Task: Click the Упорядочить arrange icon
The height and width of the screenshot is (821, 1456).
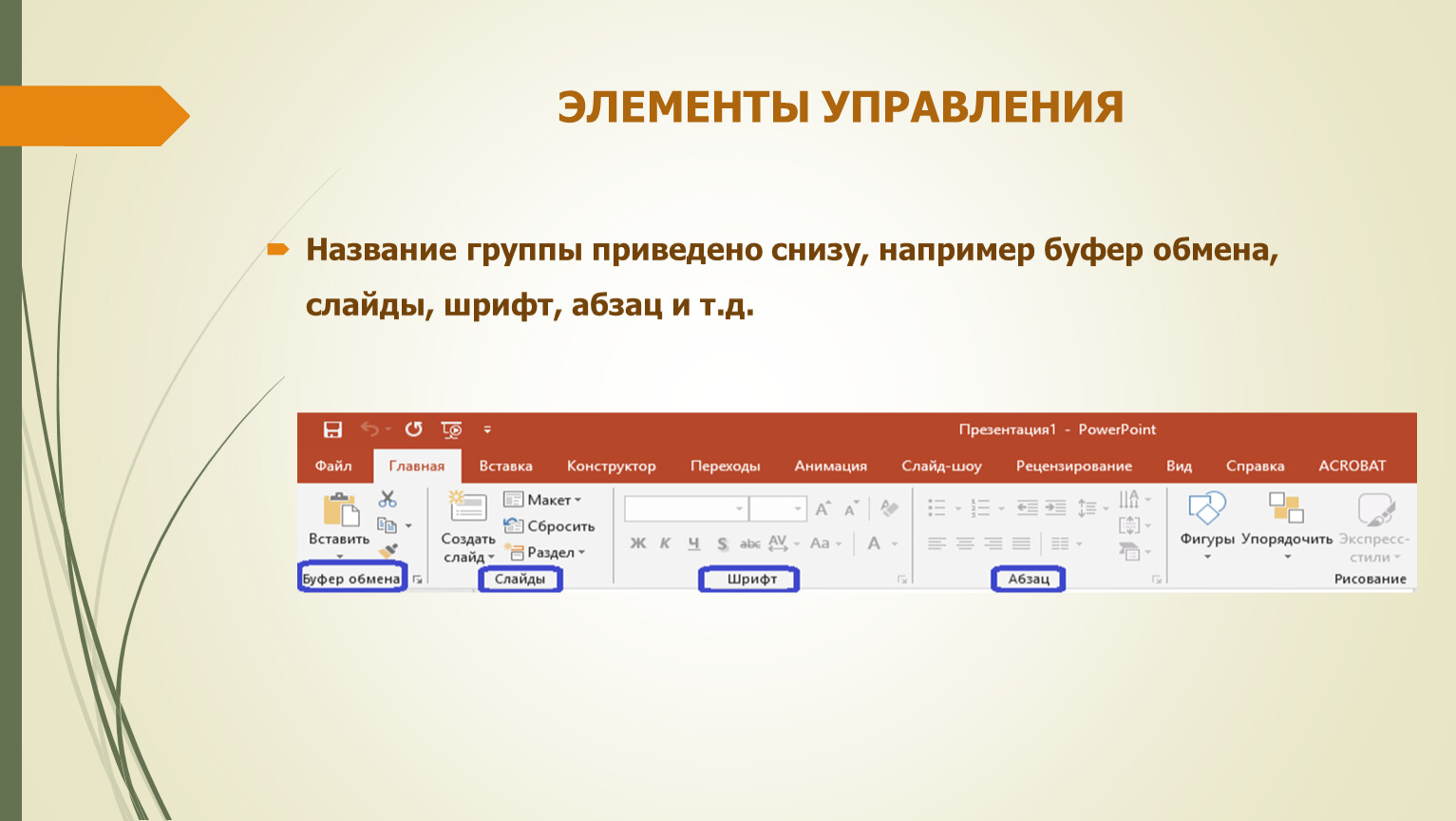Action: click(1286, 508)
